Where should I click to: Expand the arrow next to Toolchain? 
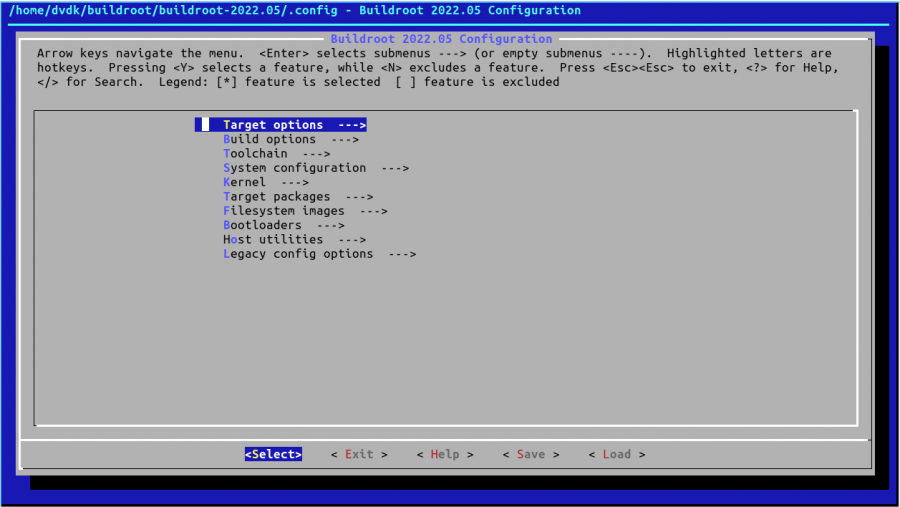point(316,154)
